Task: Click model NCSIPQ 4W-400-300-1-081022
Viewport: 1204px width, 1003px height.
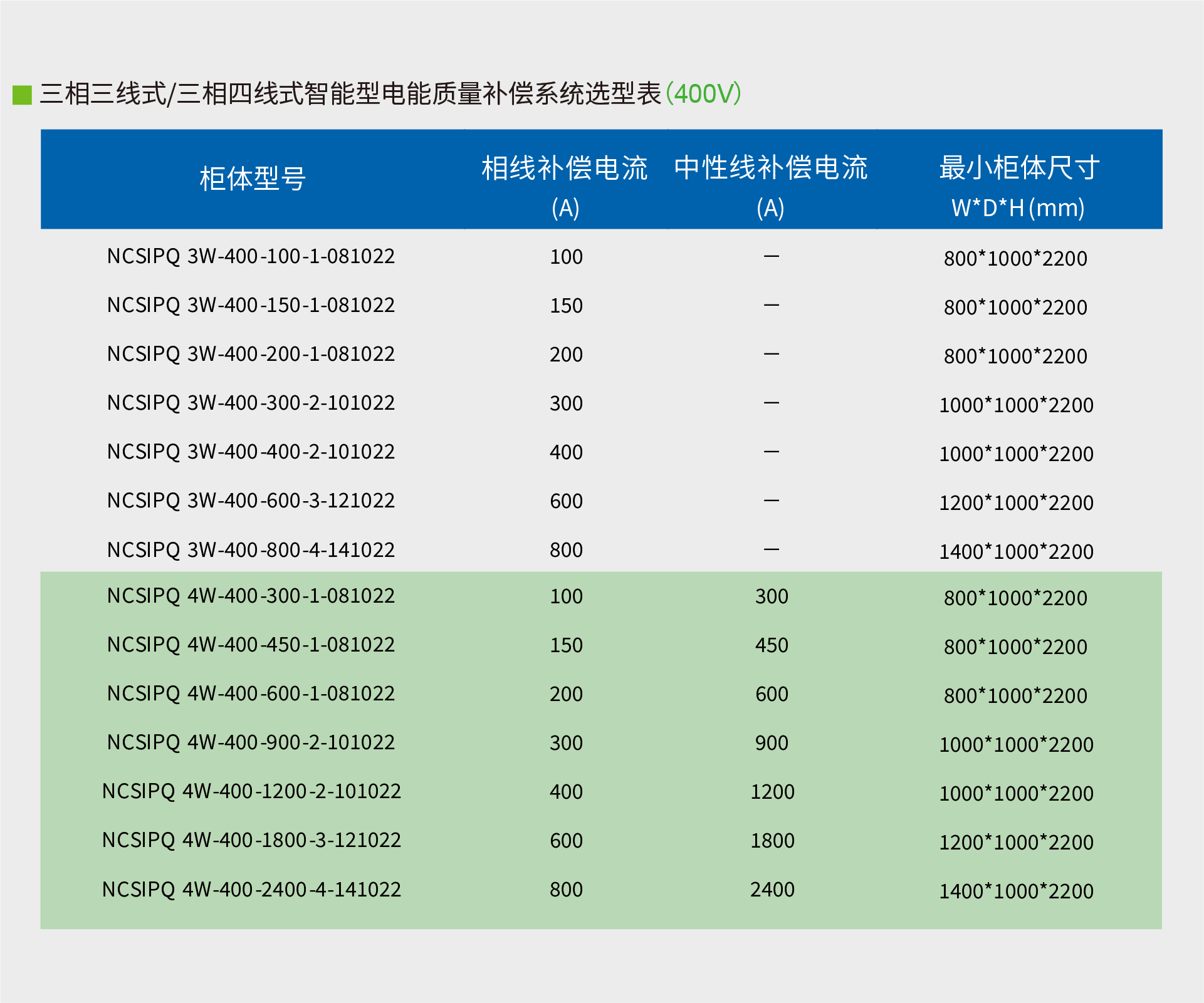Action: click(x=251, y=596)
